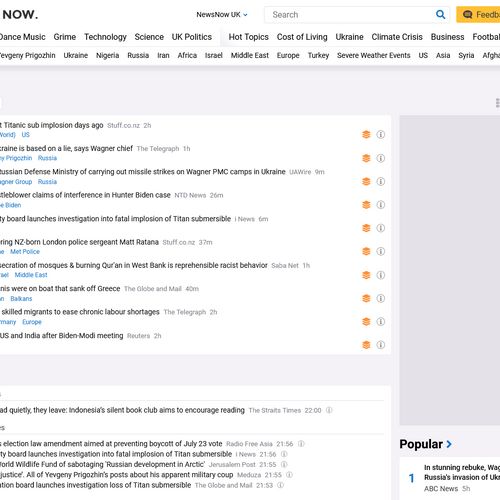Go to Iran subtopic link
The image size is (500, 500).
[163, 55]
